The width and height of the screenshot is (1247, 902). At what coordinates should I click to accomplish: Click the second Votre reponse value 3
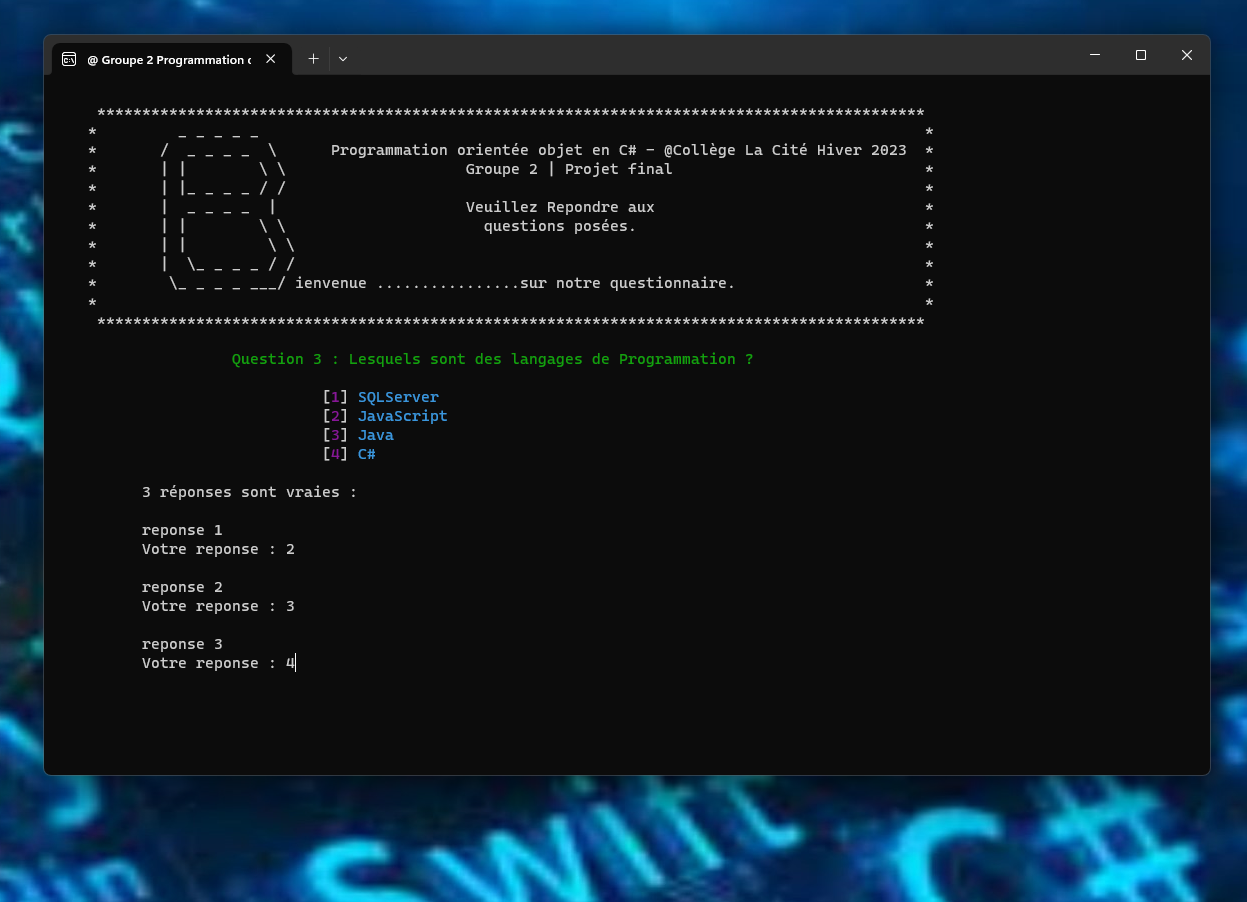click(x=290, y=606)
